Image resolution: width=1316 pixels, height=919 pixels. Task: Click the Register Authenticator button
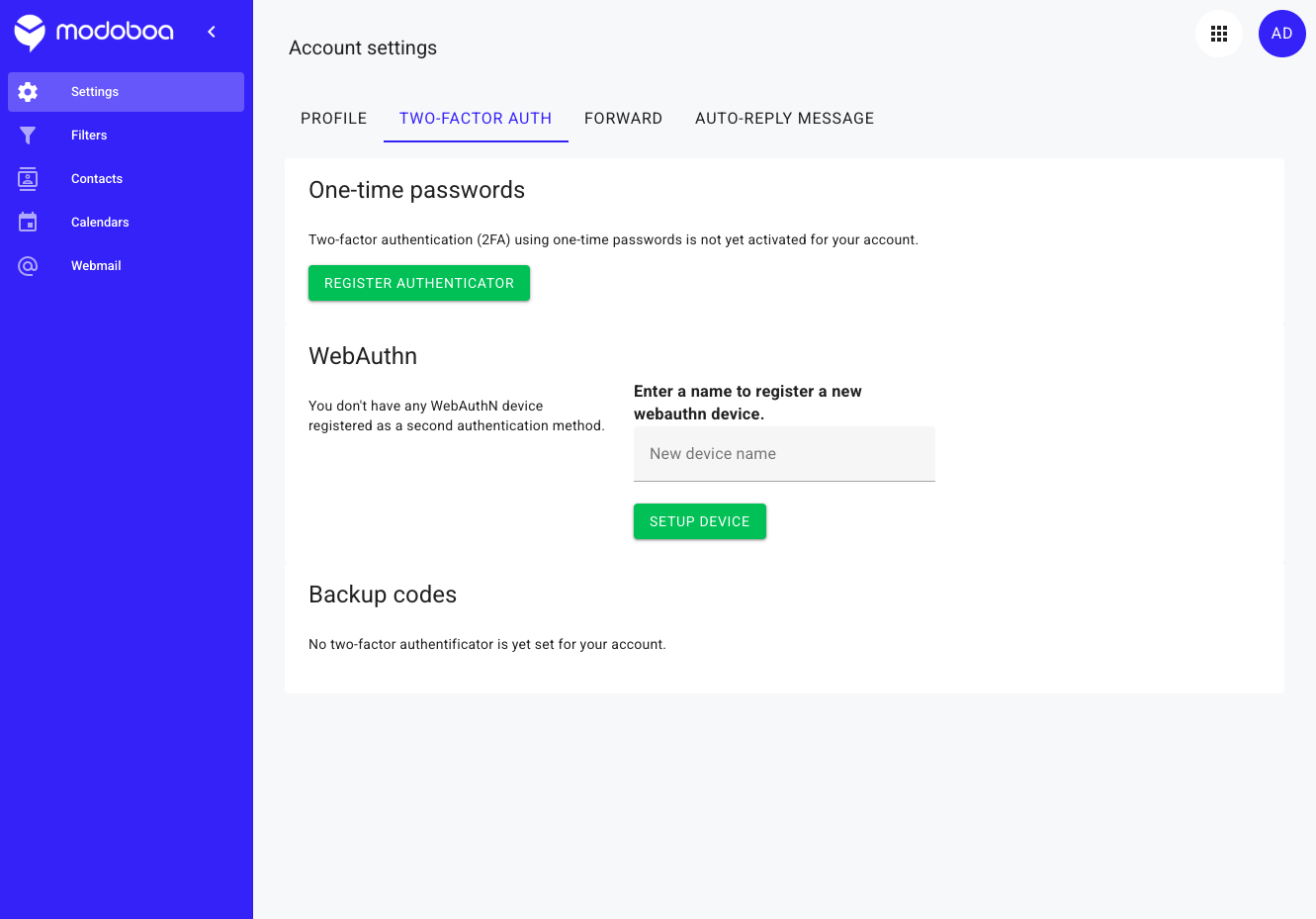point(419,283)
